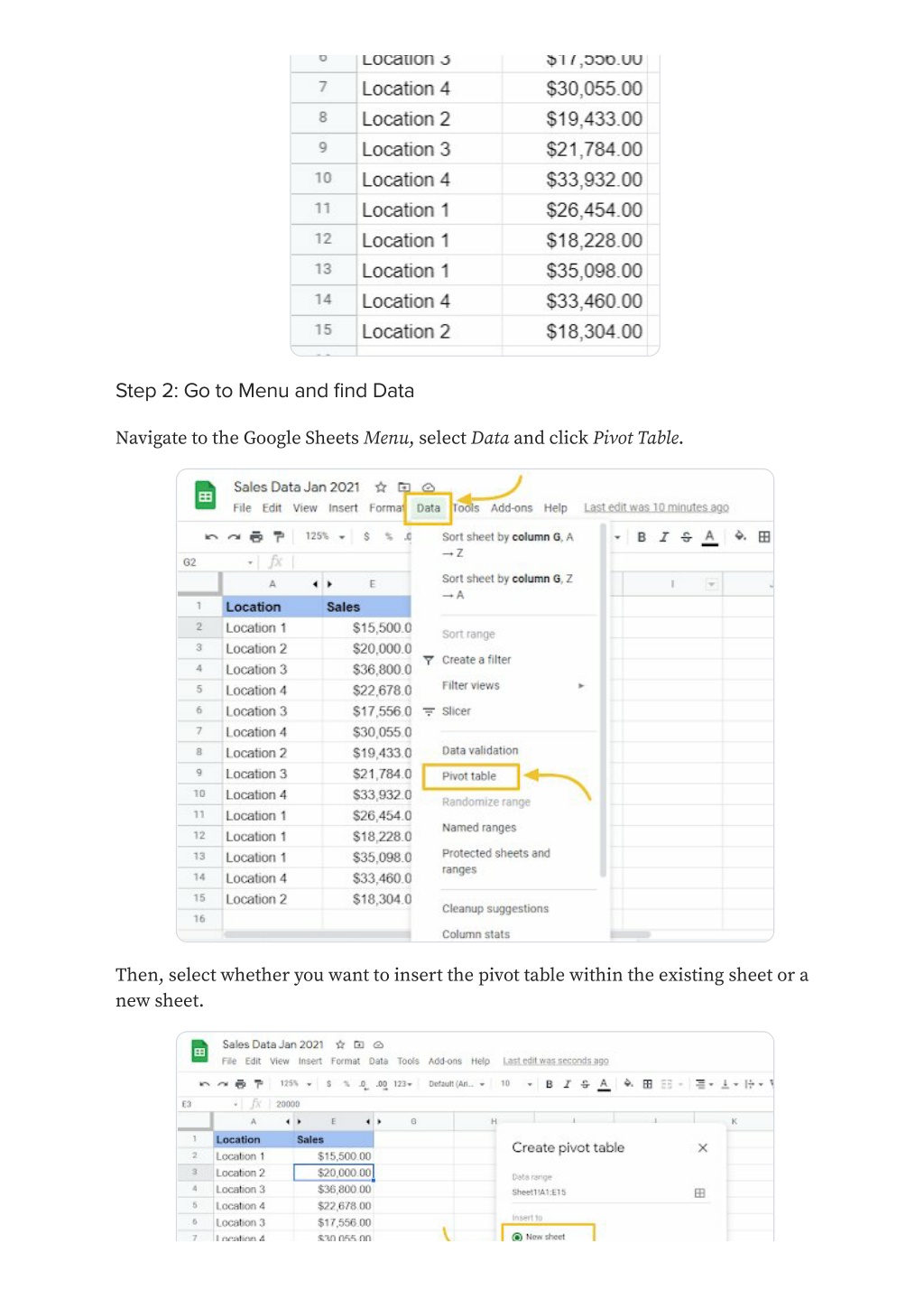This screenshot has width=924, height=1308.
Task: Select the New sheet radio option
Action: [x=517, y=1237]
